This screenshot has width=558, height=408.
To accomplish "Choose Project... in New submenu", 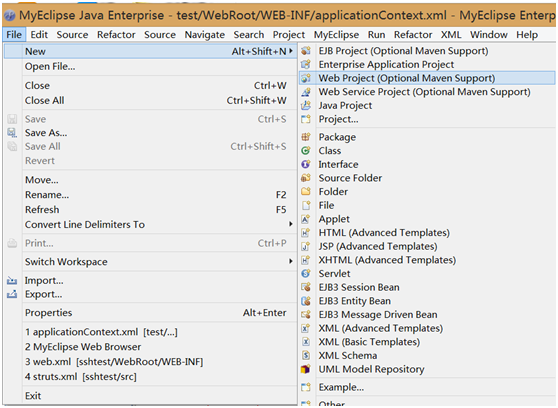I will click(x=427, y=119).
